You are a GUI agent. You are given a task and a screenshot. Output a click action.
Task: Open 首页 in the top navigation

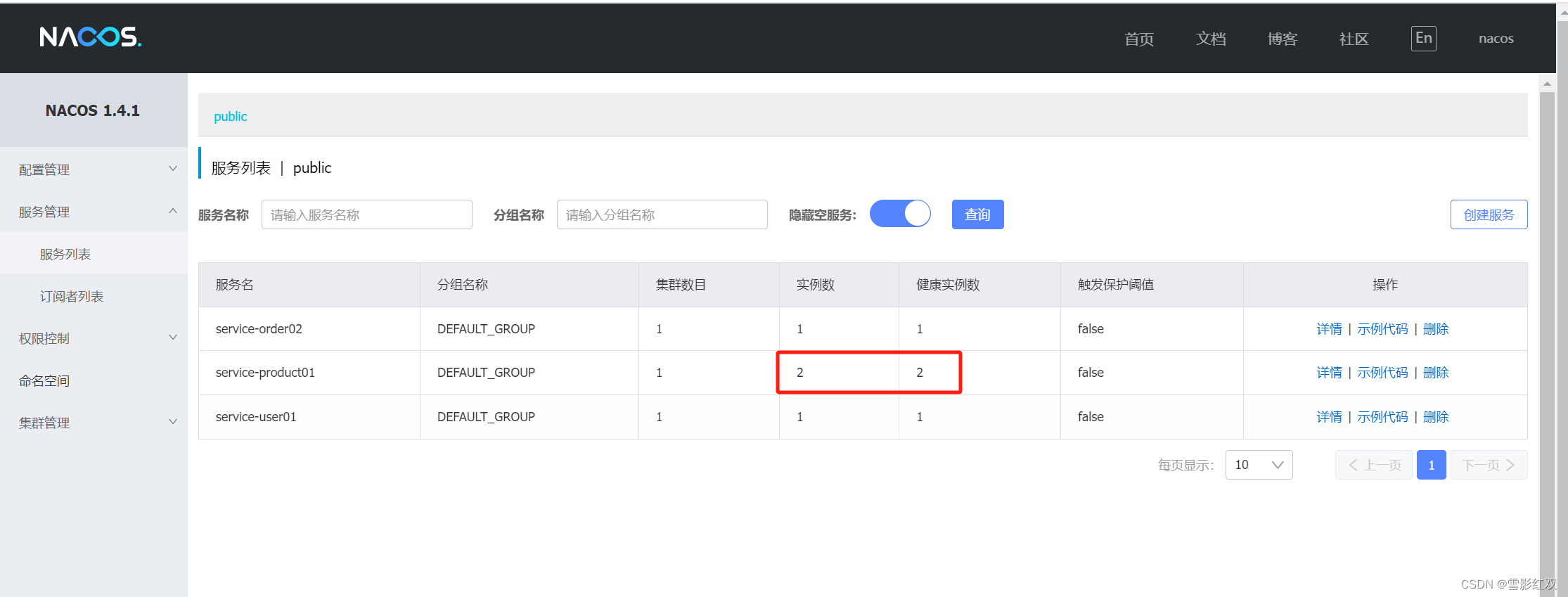1139,39
